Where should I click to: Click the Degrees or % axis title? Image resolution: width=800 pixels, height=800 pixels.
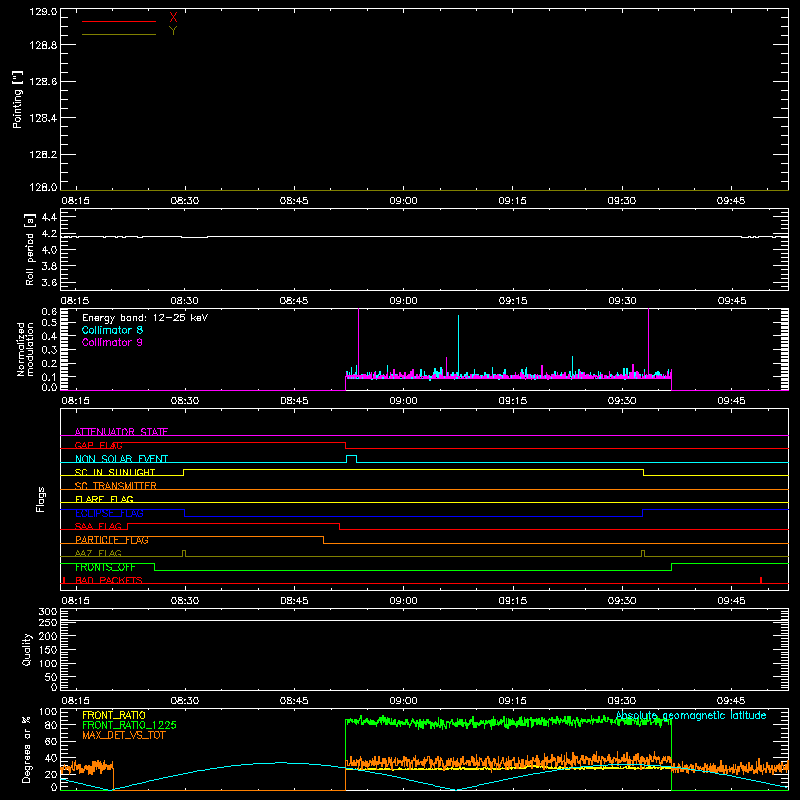[27, 749]
